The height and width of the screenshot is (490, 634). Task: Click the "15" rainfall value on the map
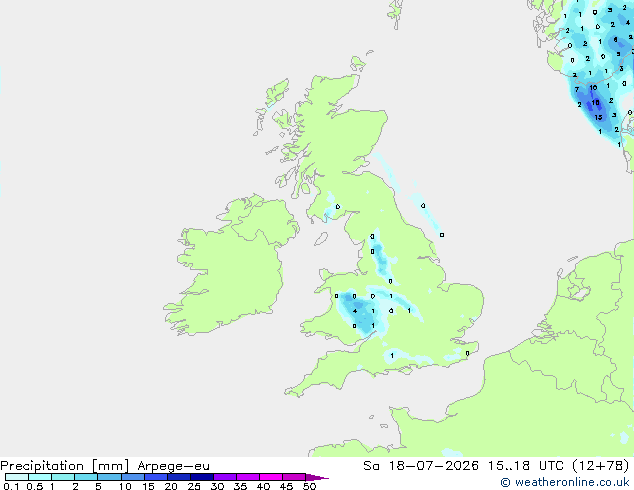(x=598, y=117)
